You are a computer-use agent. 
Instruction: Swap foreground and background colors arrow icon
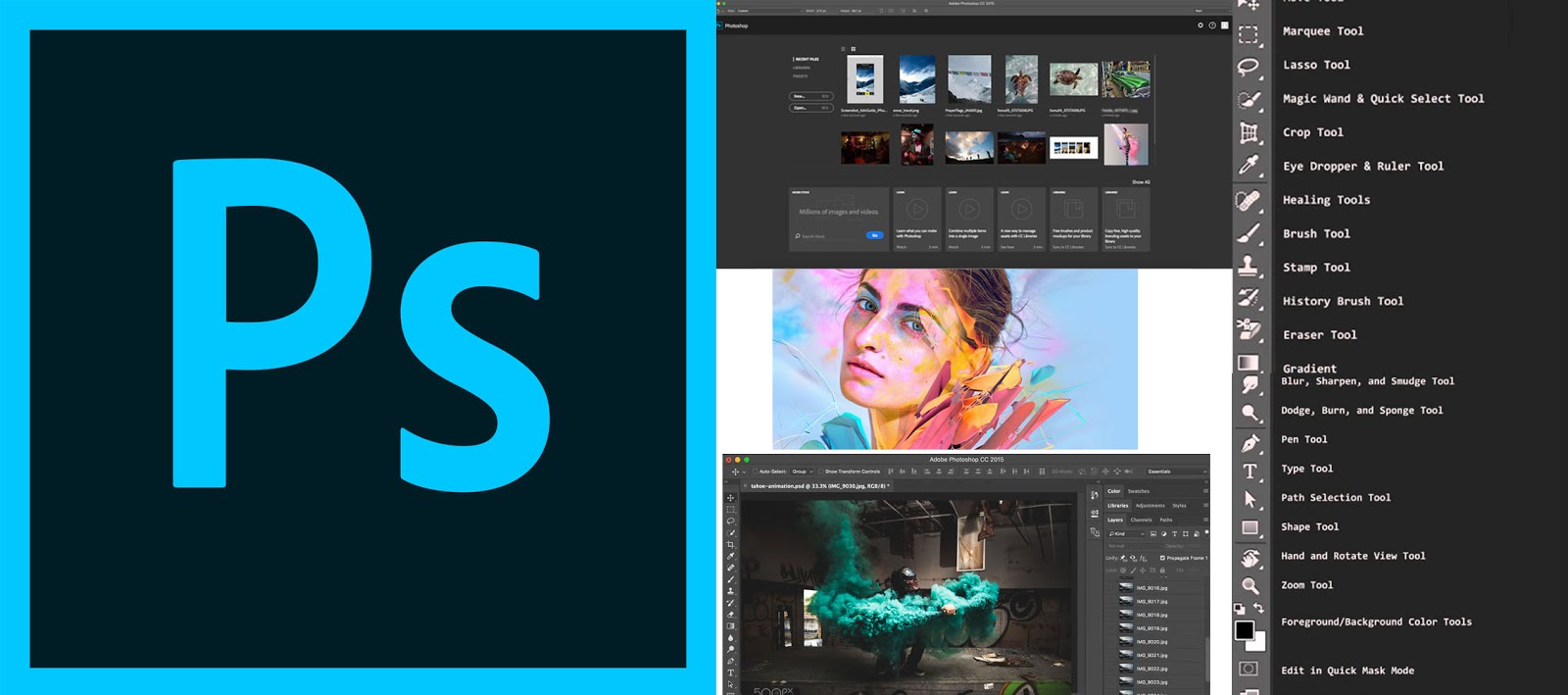[x=1258, y=608]
